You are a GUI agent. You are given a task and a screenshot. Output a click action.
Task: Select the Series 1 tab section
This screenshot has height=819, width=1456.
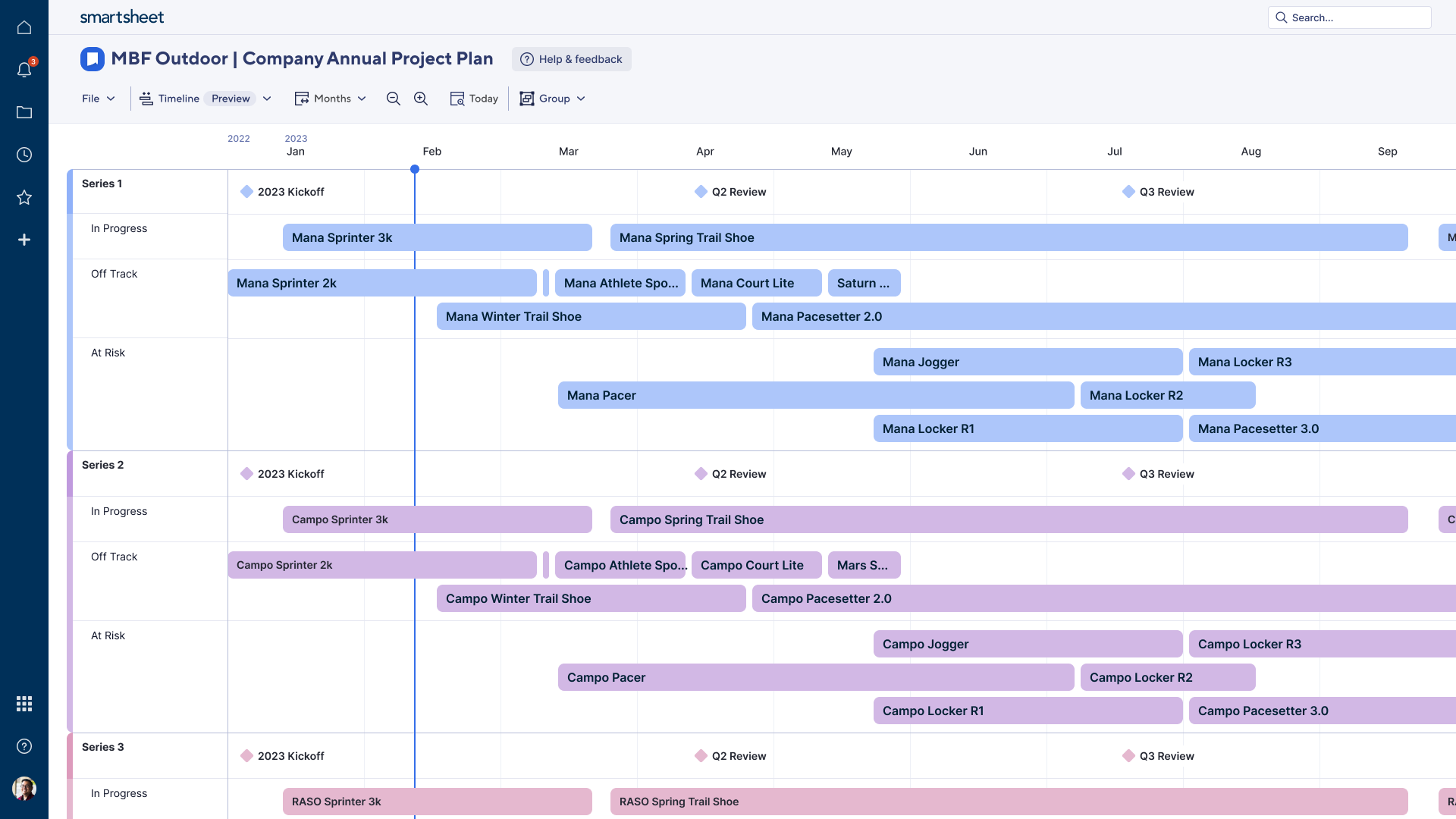101,183
